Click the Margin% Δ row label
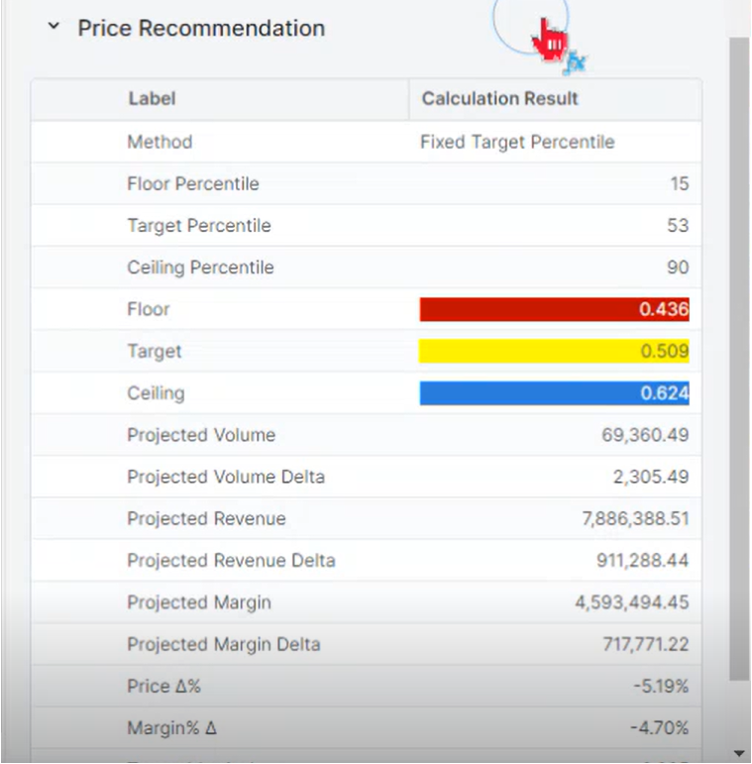The width and height of the screenshot is (752, 764). point(172,728)
